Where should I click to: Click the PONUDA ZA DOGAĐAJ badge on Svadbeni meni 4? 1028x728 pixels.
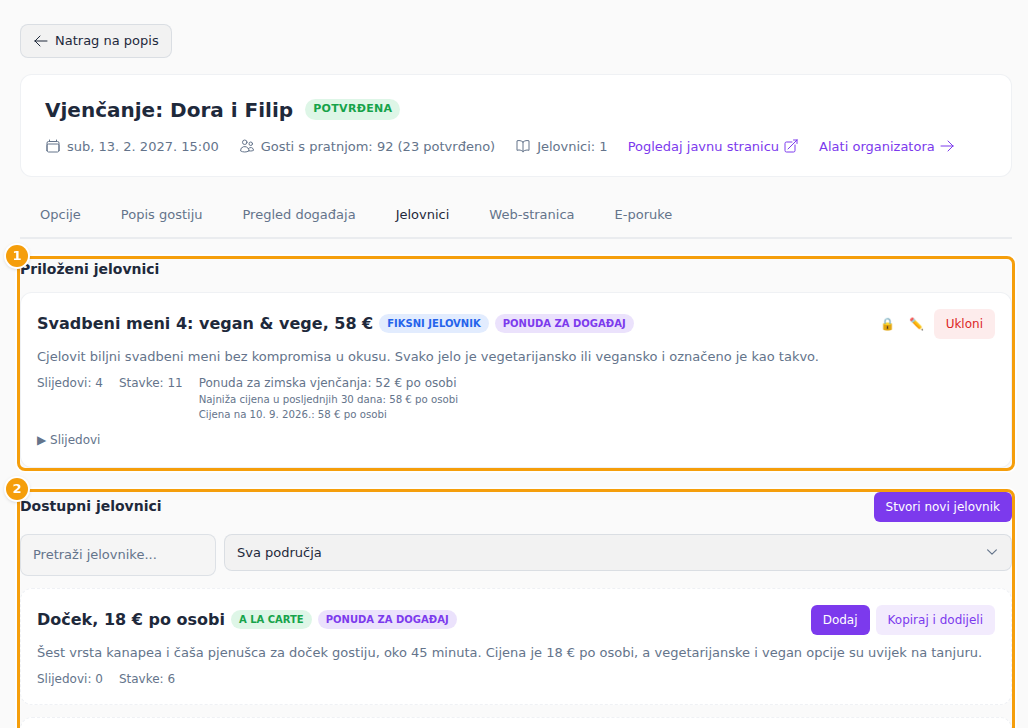(564, 323)
